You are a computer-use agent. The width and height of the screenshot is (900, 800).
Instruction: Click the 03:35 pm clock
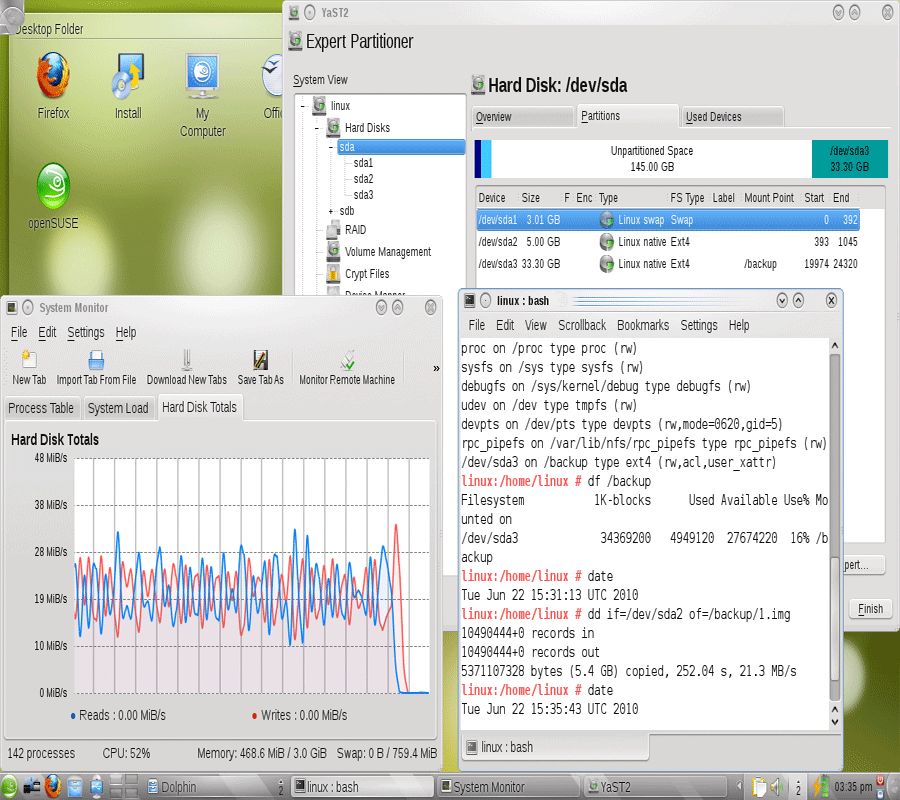tap(854, 787)
